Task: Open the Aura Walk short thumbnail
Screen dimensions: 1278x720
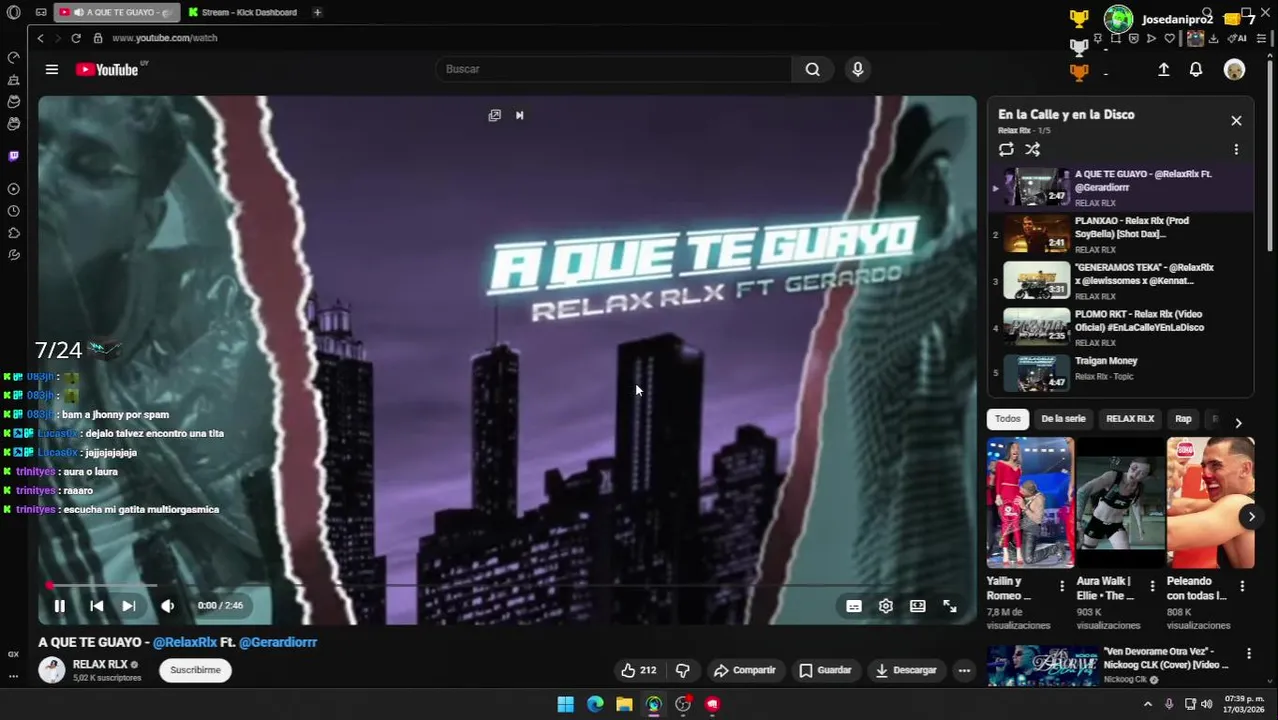Action: pos(1120,503)
